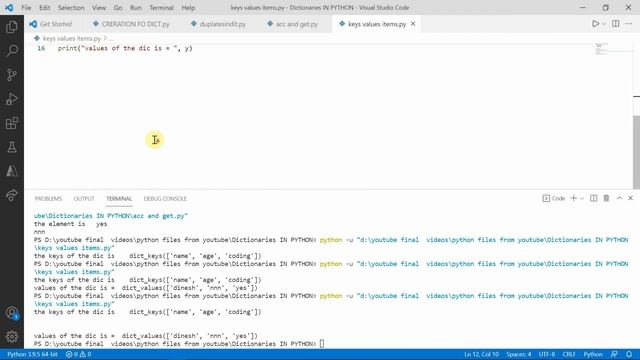640x360 pixels.
Task: Click the terminal prompt input cursor
Action: coord(322,344)
